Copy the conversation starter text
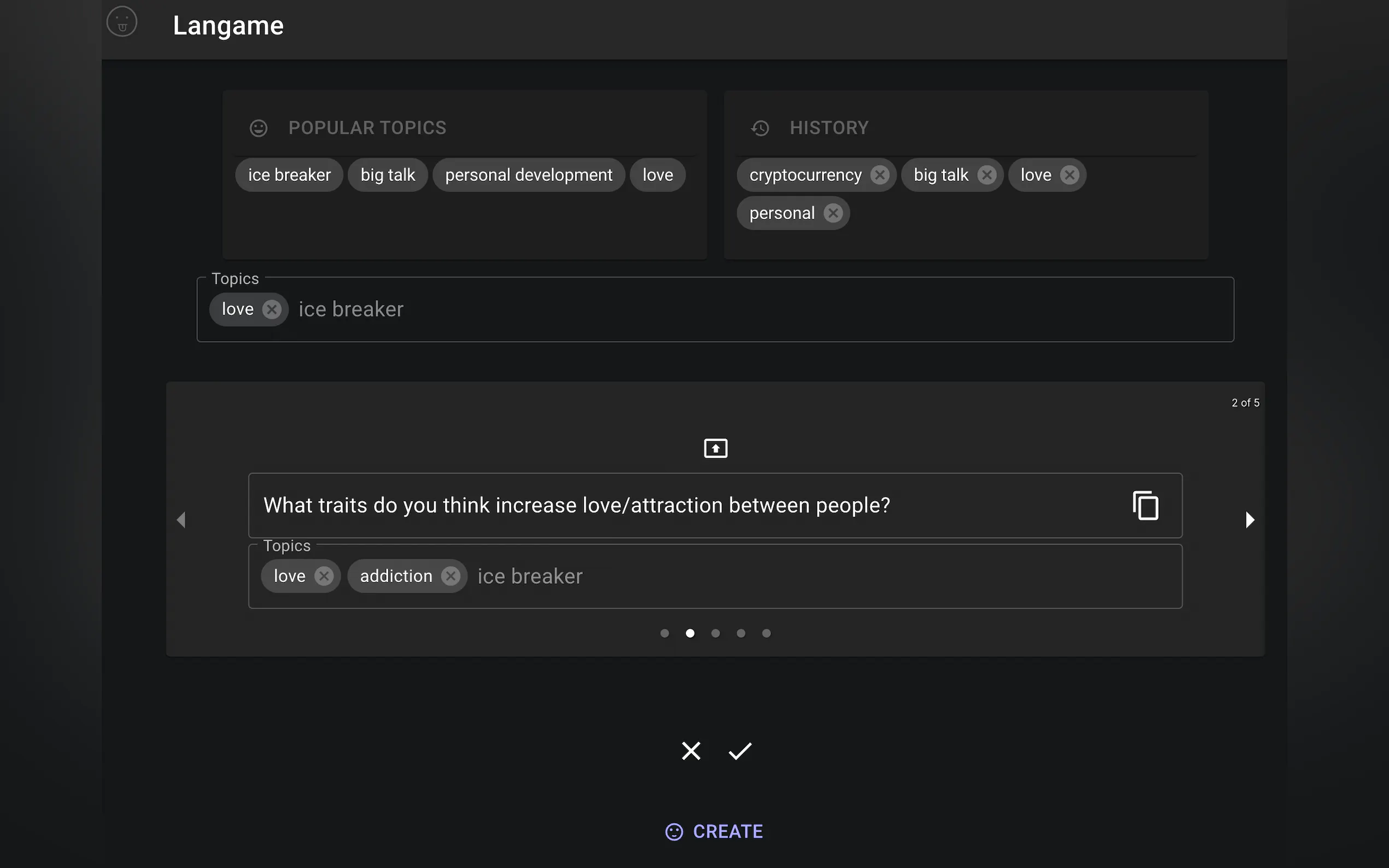This screenshot has width=1389, height=868. coord(1145,505)
